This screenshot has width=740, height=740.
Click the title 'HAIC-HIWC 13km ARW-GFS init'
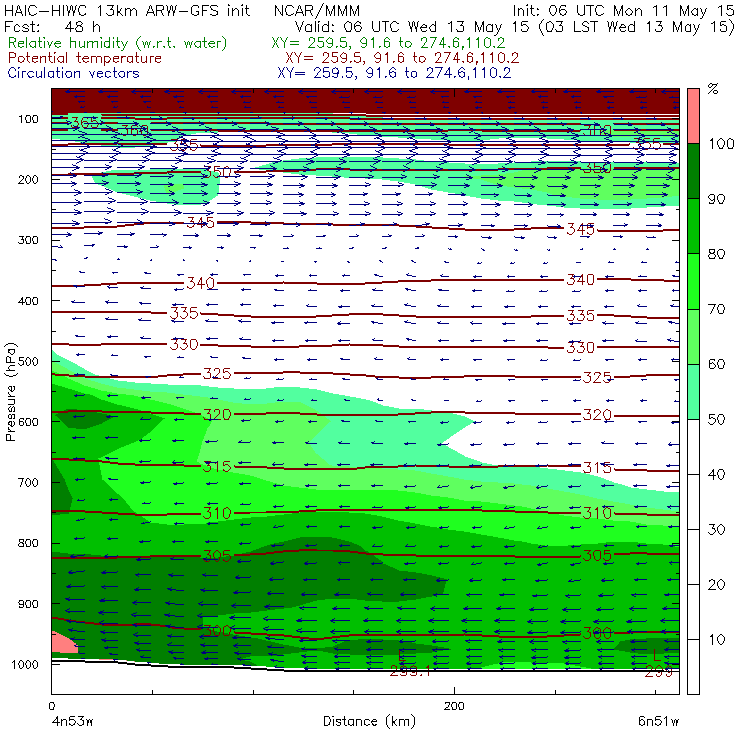point(127,10)
